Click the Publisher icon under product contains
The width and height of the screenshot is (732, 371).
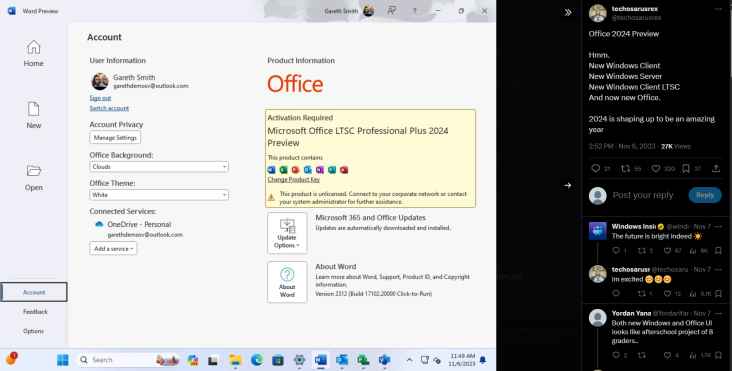pos(332,170)
